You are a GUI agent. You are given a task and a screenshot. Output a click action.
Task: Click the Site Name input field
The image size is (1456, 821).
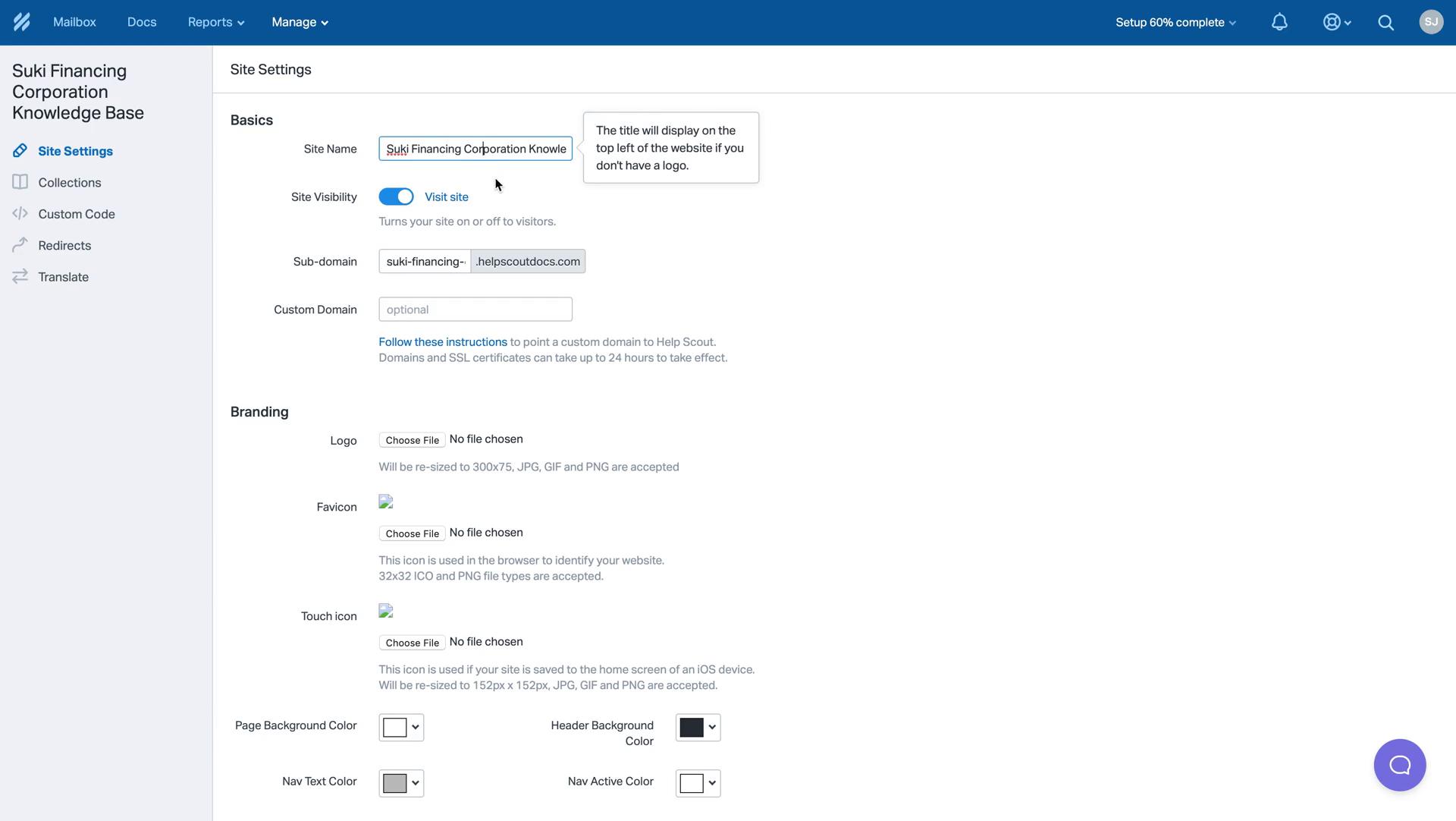[475, 149]
